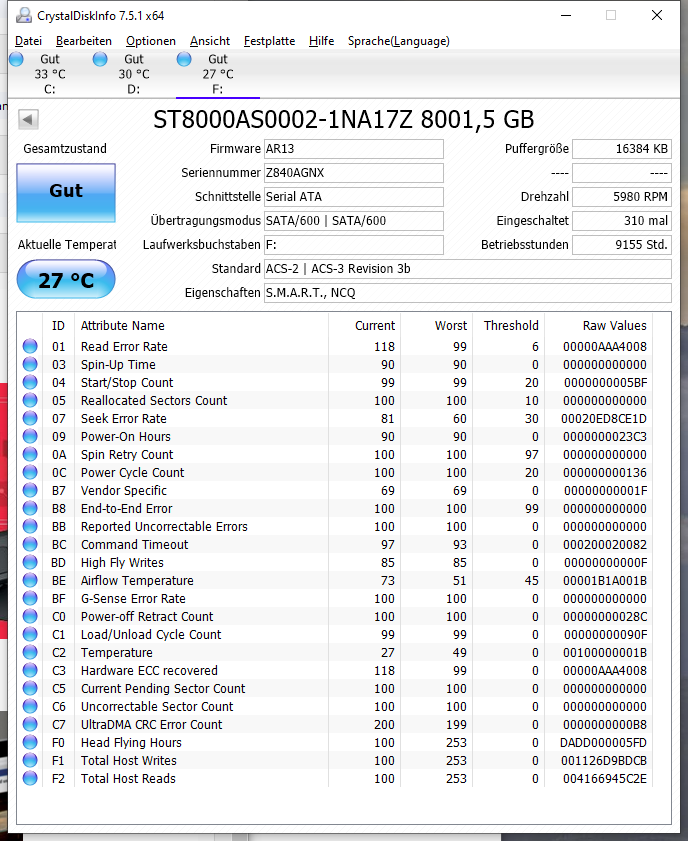Select drive D: health status orb
The image size is (688, 841).
click(x=100, y=59)
